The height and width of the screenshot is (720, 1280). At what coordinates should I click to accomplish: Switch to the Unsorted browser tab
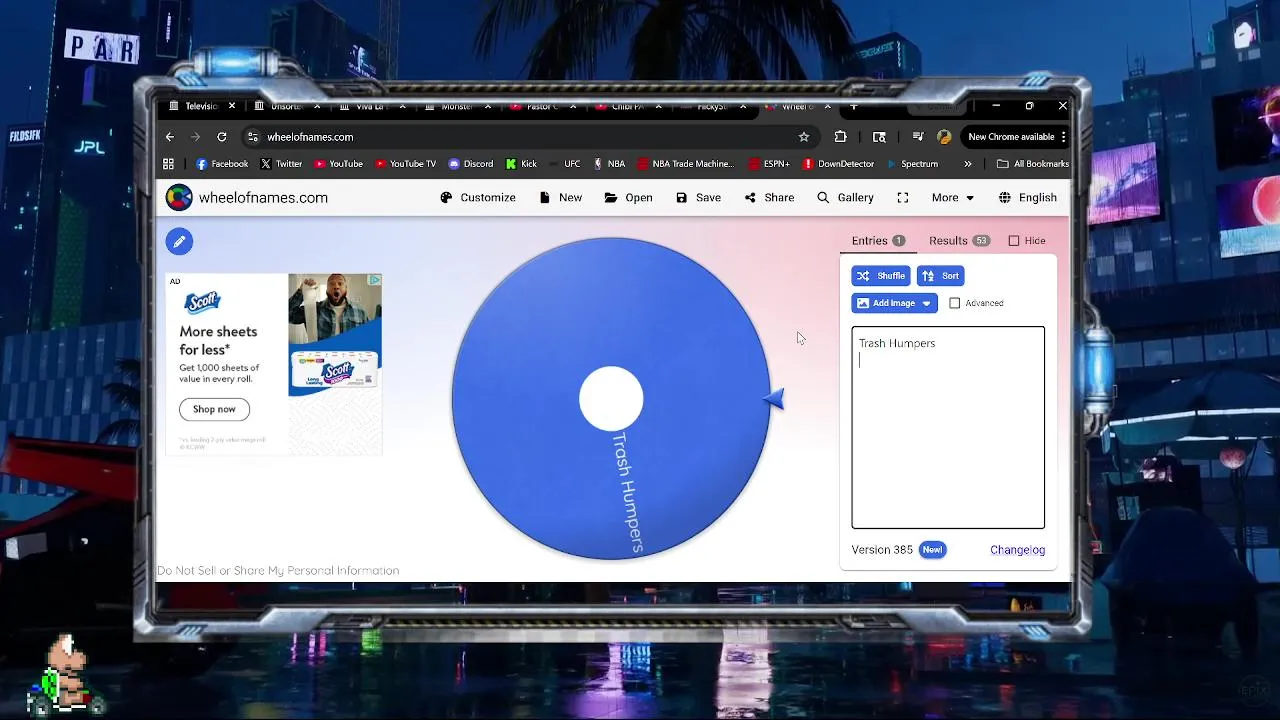[x=286, y=106]
